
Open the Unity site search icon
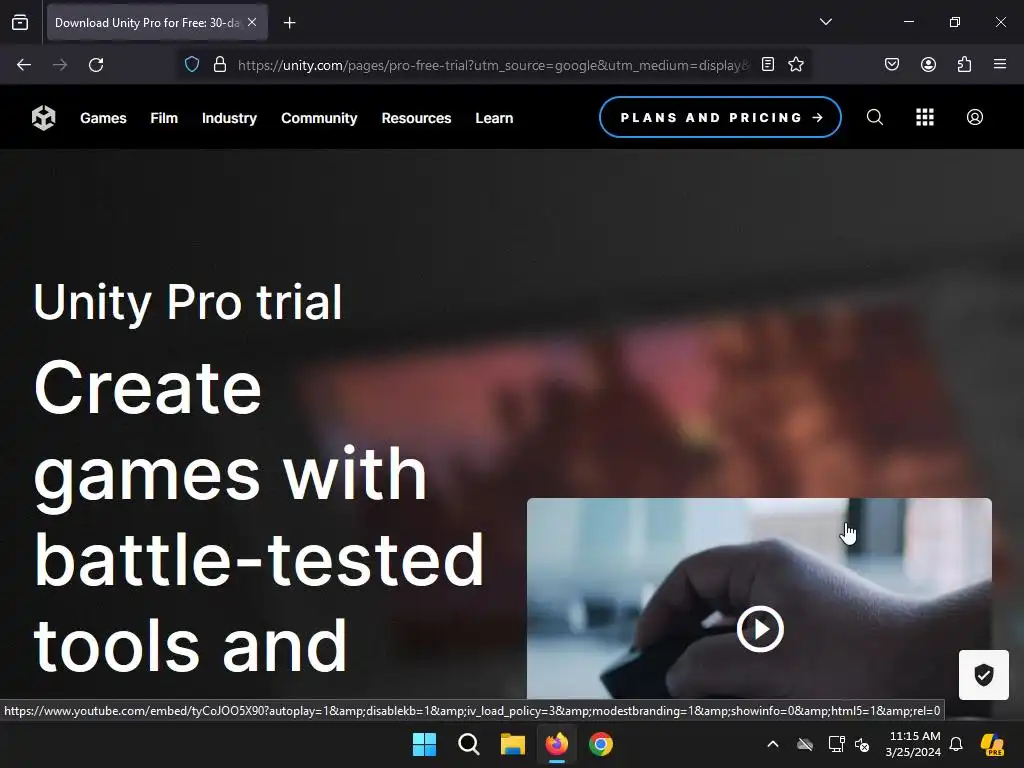pos(875,118)
